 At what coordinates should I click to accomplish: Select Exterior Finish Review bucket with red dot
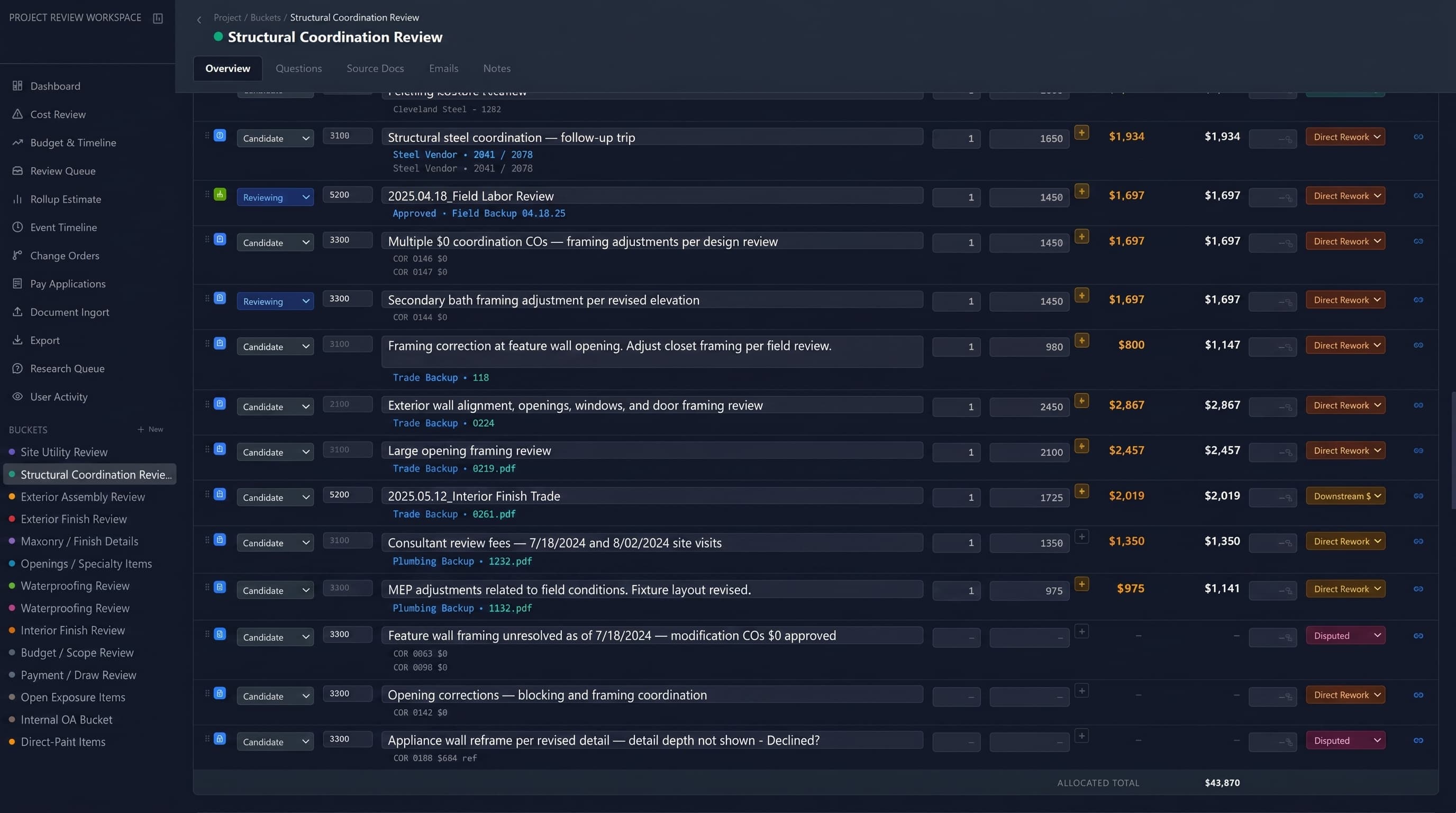(74, 519)
